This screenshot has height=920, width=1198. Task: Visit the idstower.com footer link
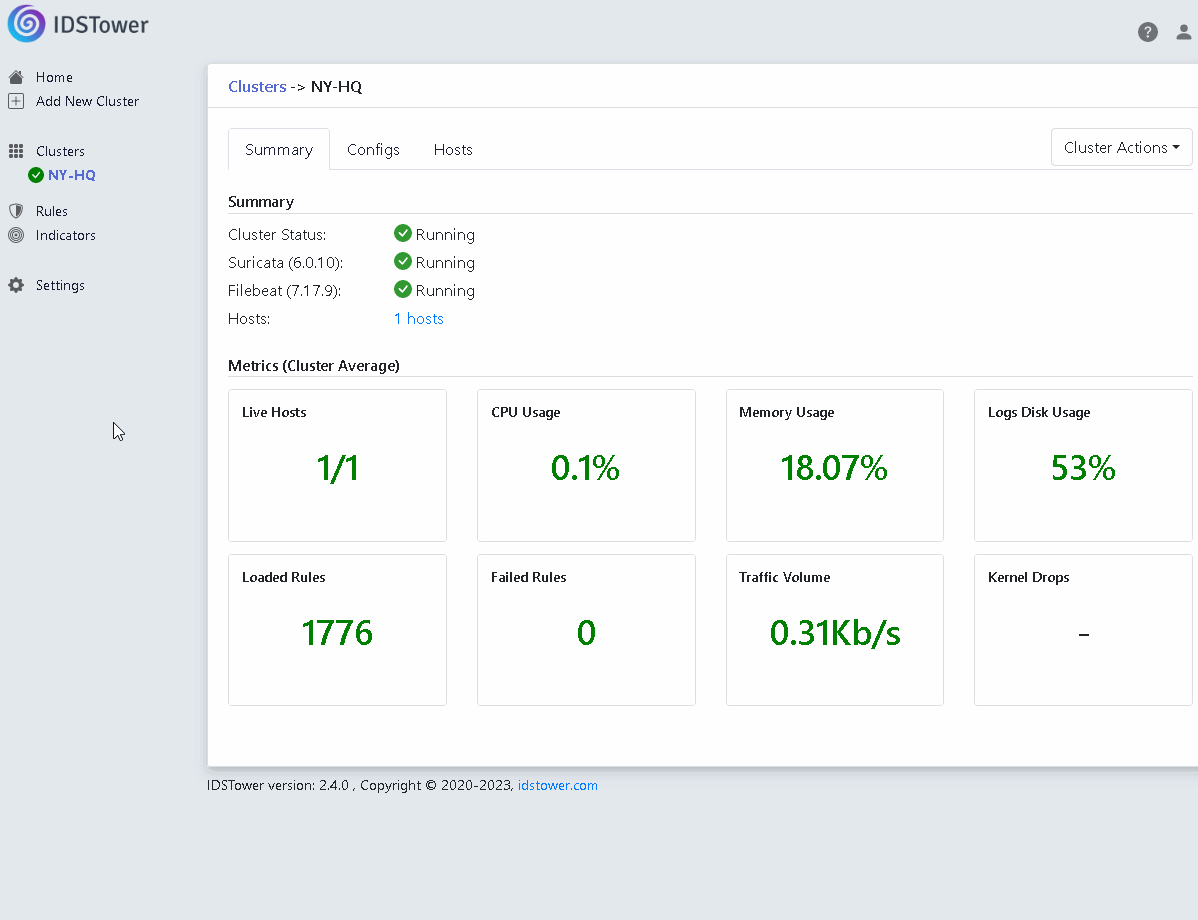pos(558,786)
